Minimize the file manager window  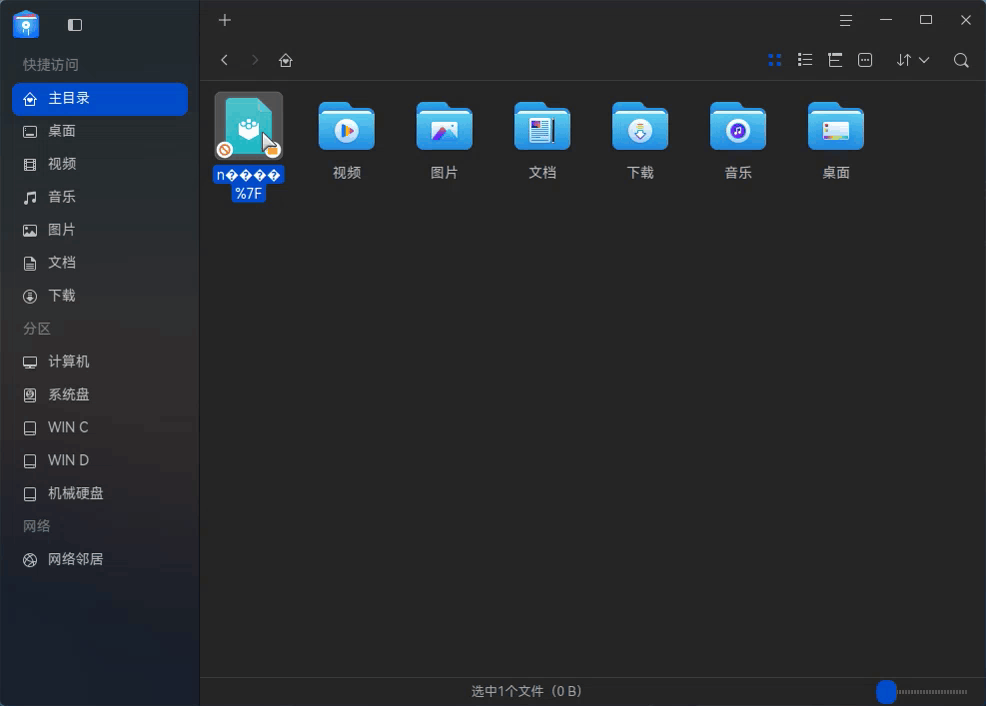coord(886,20)
